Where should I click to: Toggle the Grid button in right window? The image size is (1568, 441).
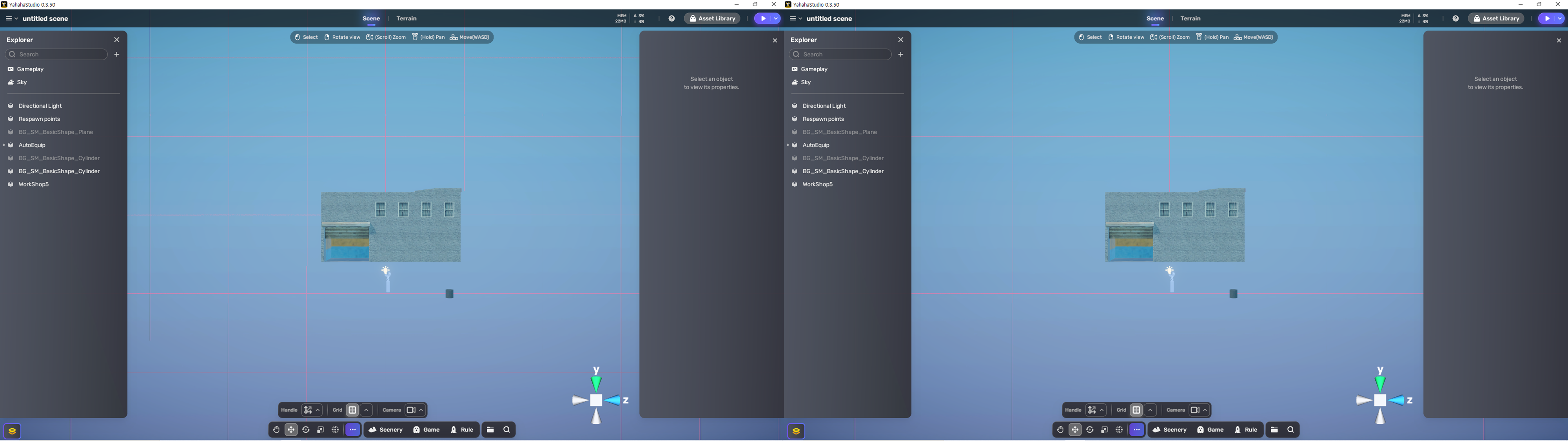point(1136,410)
